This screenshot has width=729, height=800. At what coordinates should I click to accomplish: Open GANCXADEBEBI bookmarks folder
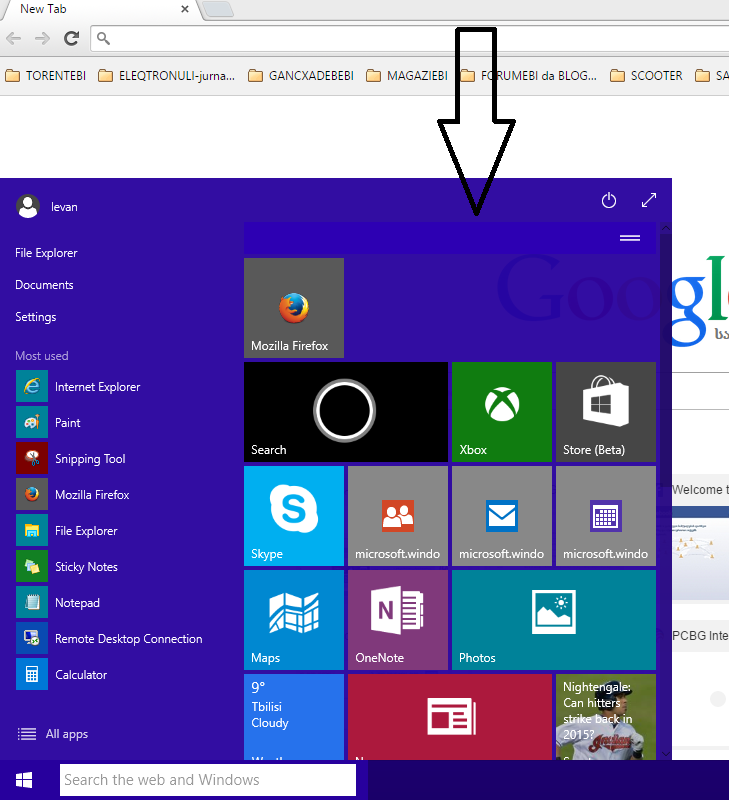(x=301, y=76)
